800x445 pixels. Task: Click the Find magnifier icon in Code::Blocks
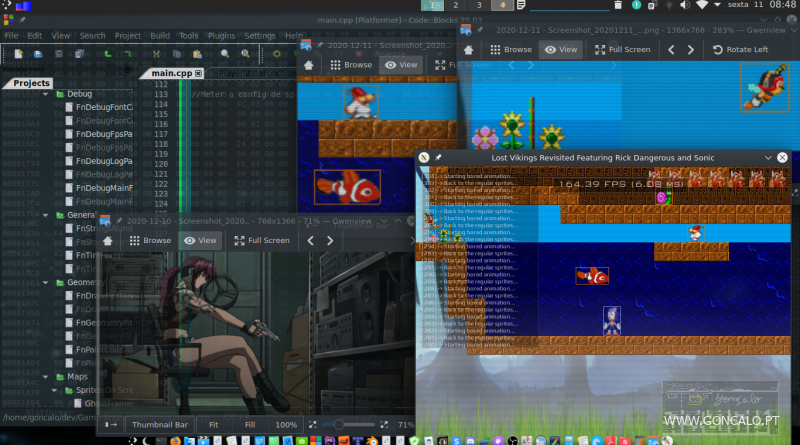click(225, 54)
